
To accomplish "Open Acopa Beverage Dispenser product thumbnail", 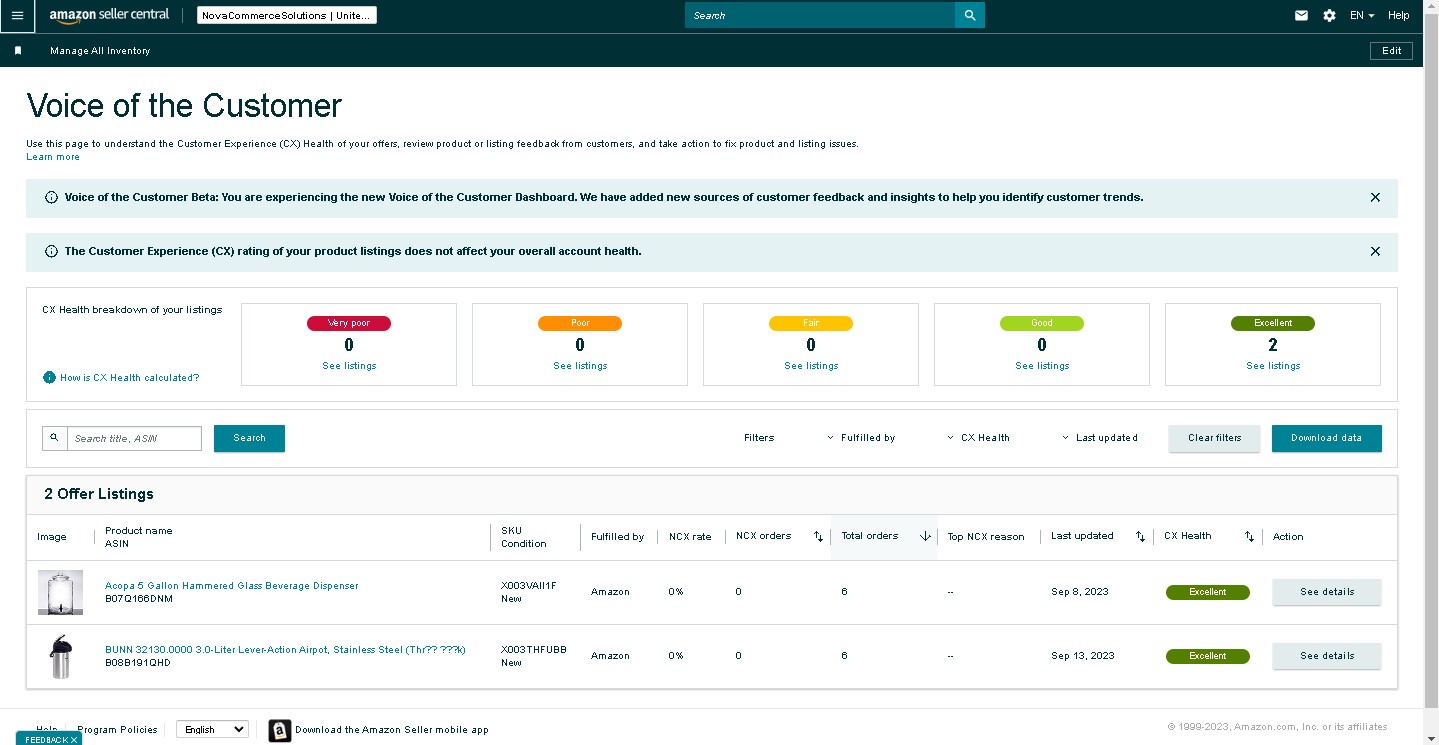I will point(60,592).
